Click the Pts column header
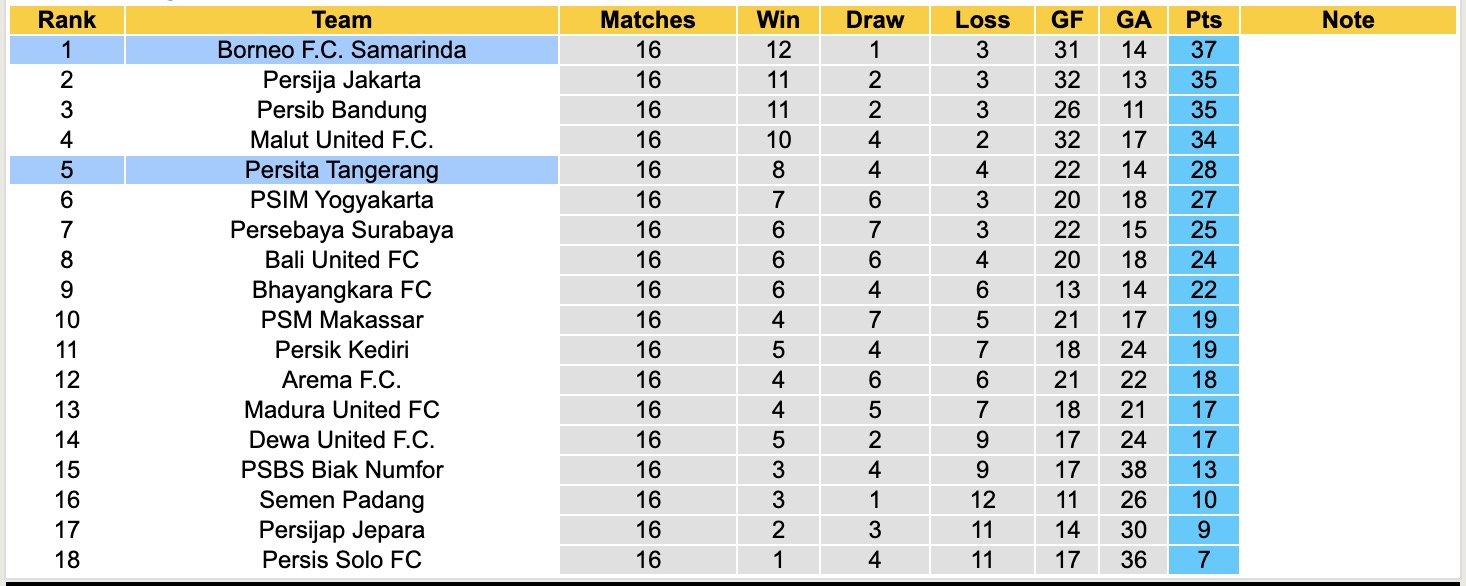Viewport: 1466px width, 586px height. [x=1203, y=20]
